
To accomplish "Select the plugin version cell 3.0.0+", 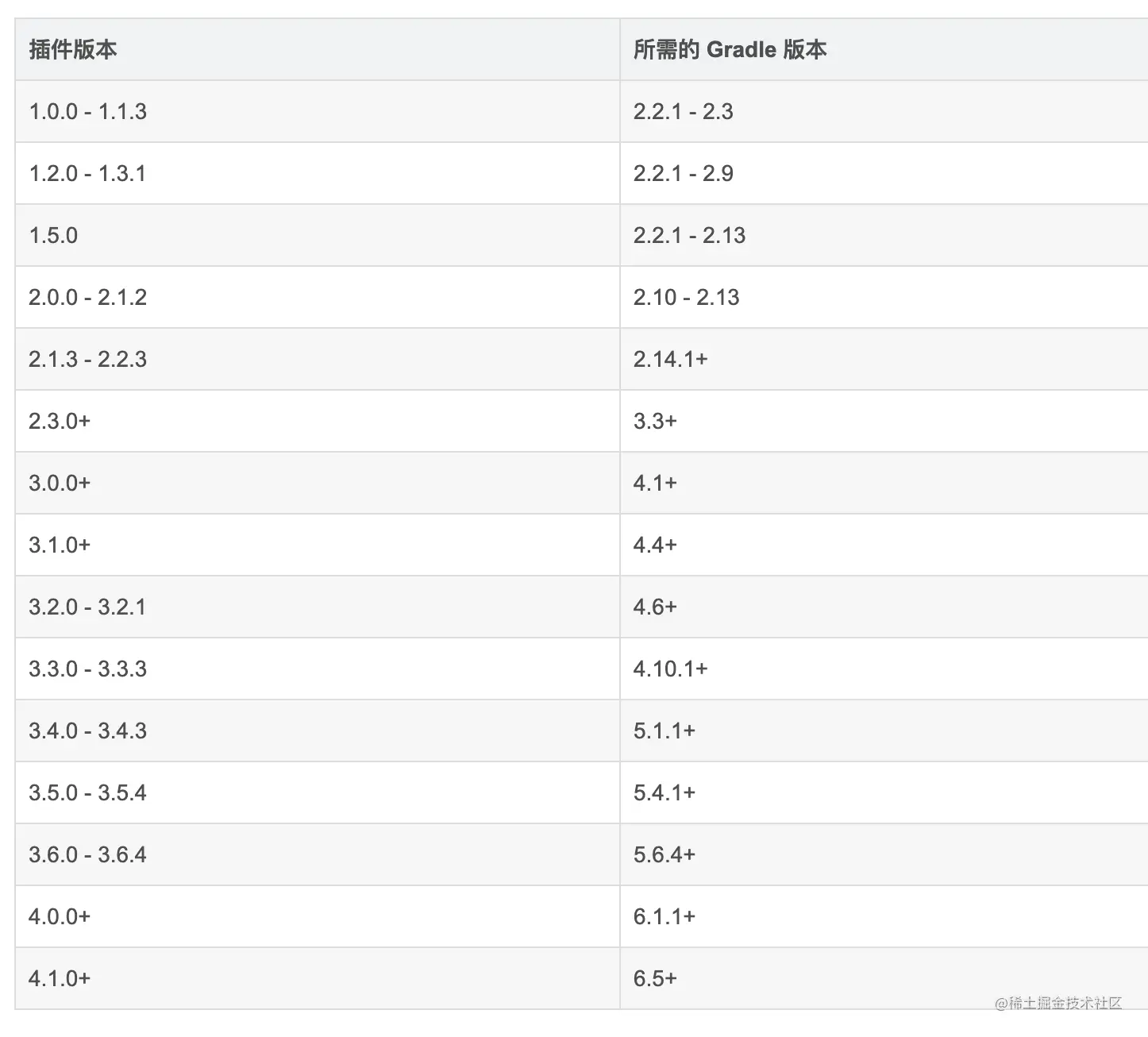I will click(x=60, y=484).
